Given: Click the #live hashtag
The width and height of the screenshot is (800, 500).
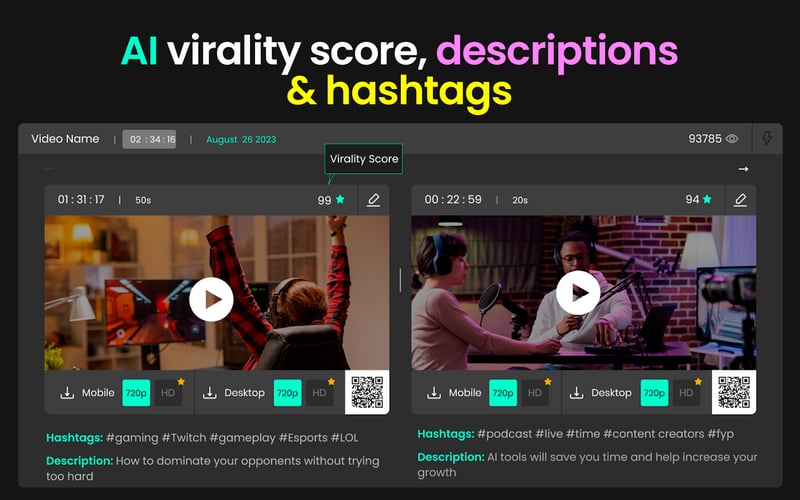Looking at the screenshot, I should point(549,434).
